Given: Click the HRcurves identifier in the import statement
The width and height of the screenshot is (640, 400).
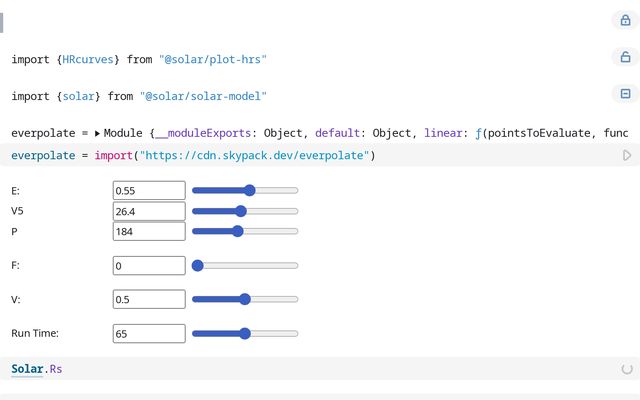Looking at the screenshot, I should tap(88, 60).
